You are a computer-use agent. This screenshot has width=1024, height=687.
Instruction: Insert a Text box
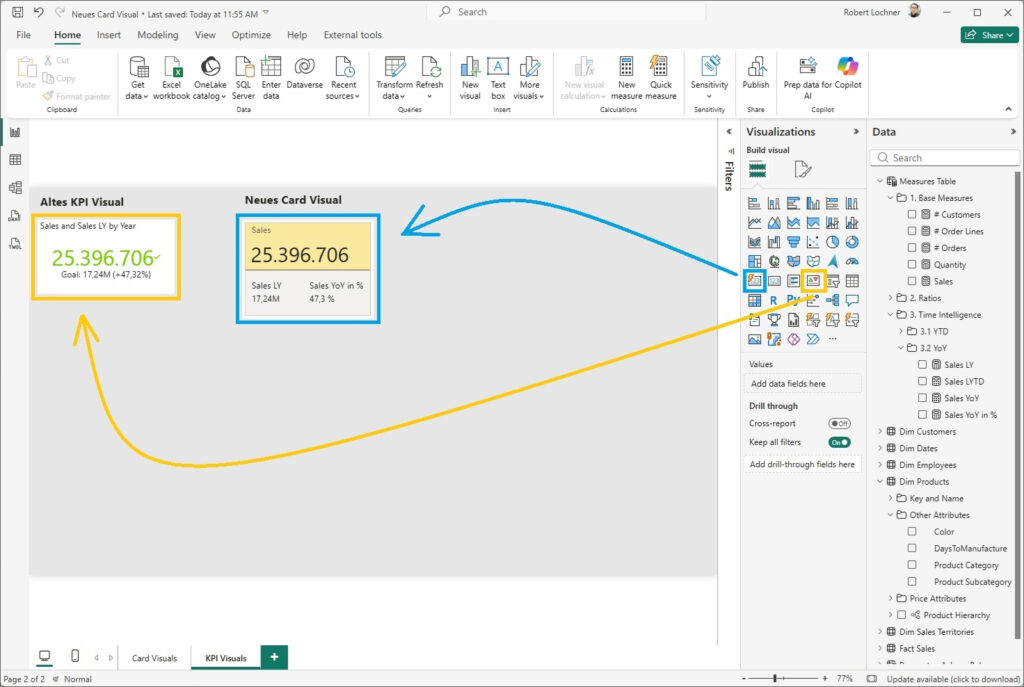498,68
